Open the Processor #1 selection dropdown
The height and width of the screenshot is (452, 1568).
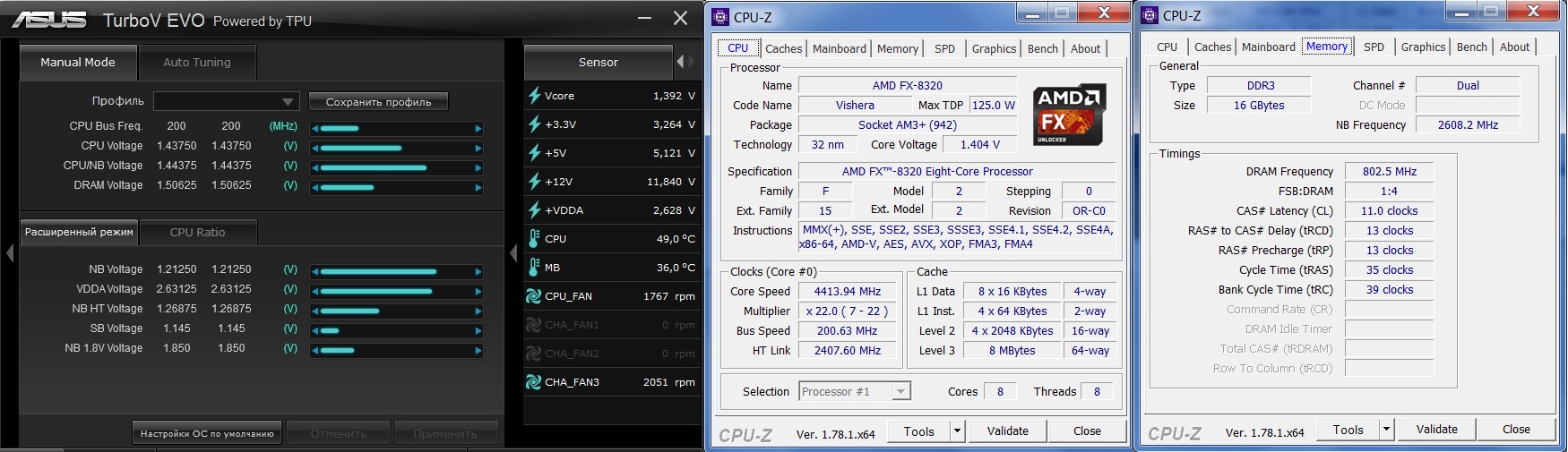pos(855,391)
